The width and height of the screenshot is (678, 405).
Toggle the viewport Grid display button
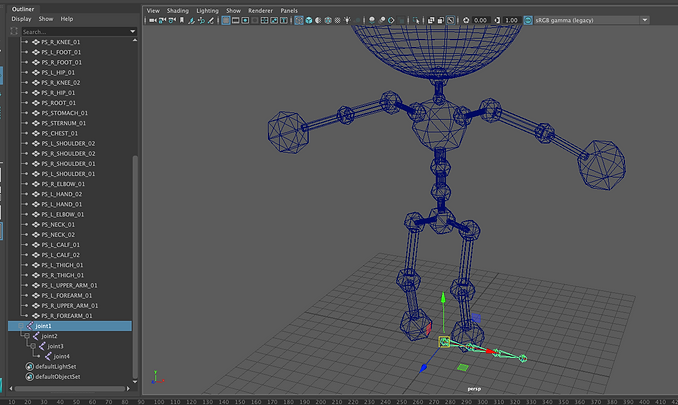tap(226, 20)
